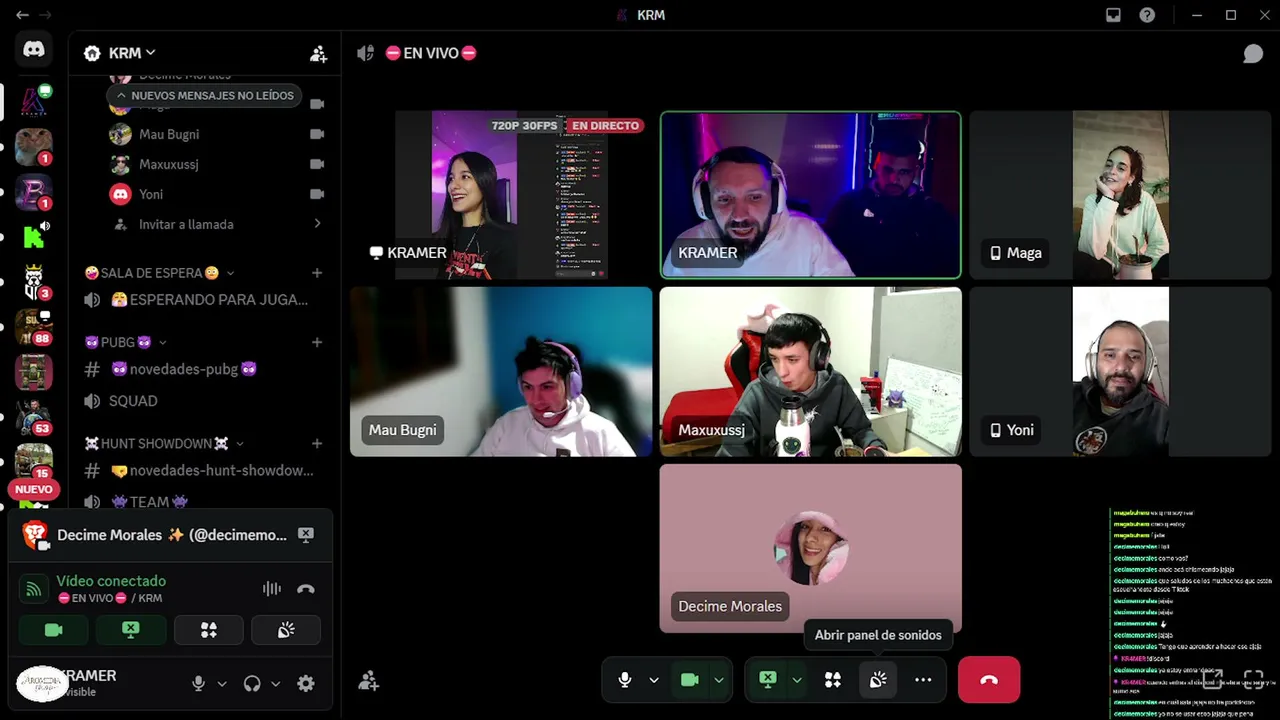This screenshot has width=1280, height=720.
Task: Open the server with the 53 badge
Action: (34, 417)
